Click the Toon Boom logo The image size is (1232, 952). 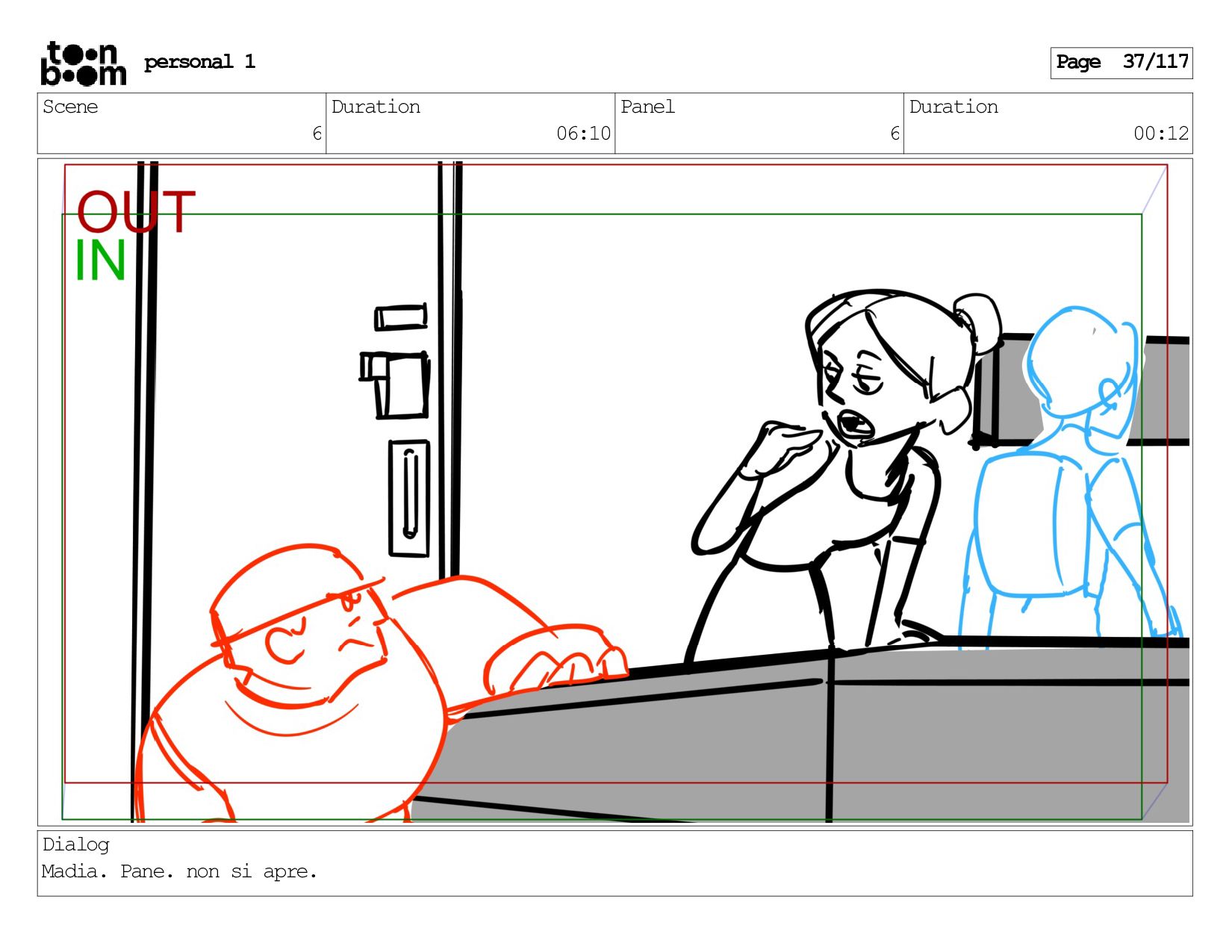pos(83,63)
